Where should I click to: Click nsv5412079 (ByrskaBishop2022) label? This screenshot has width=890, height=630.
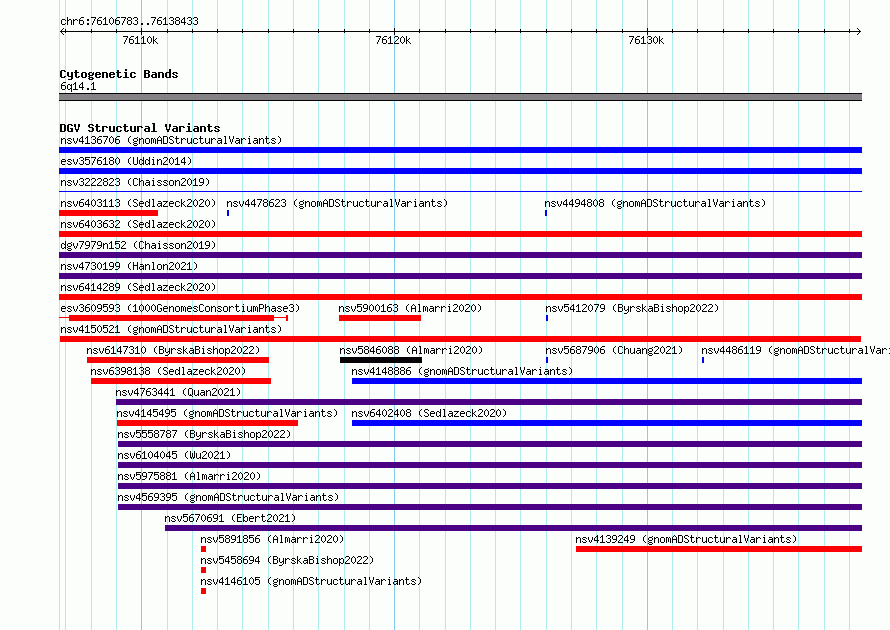tap(632, 308)
